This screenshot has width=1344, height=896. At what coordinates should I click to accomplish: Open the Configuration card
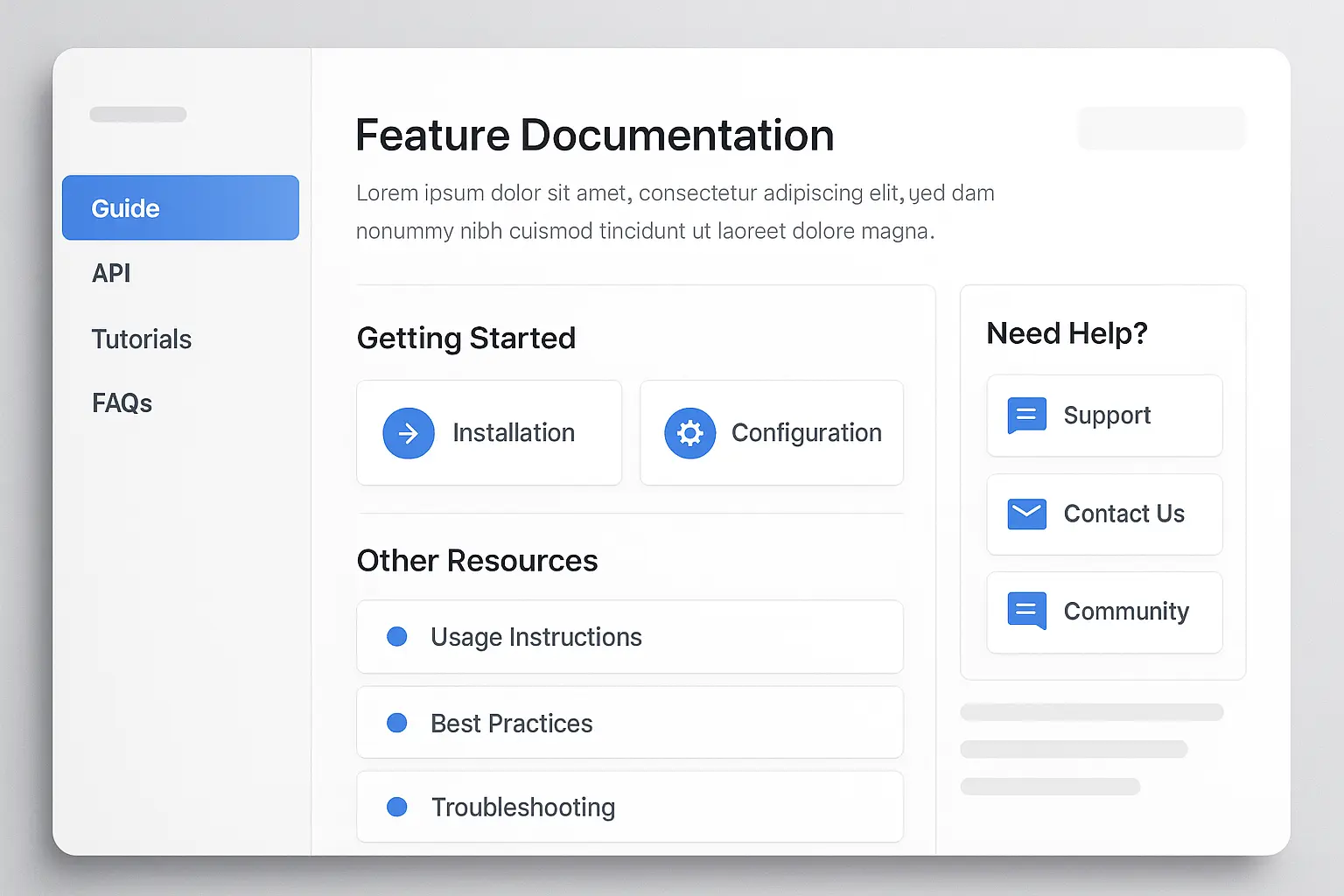coord(770,432)
